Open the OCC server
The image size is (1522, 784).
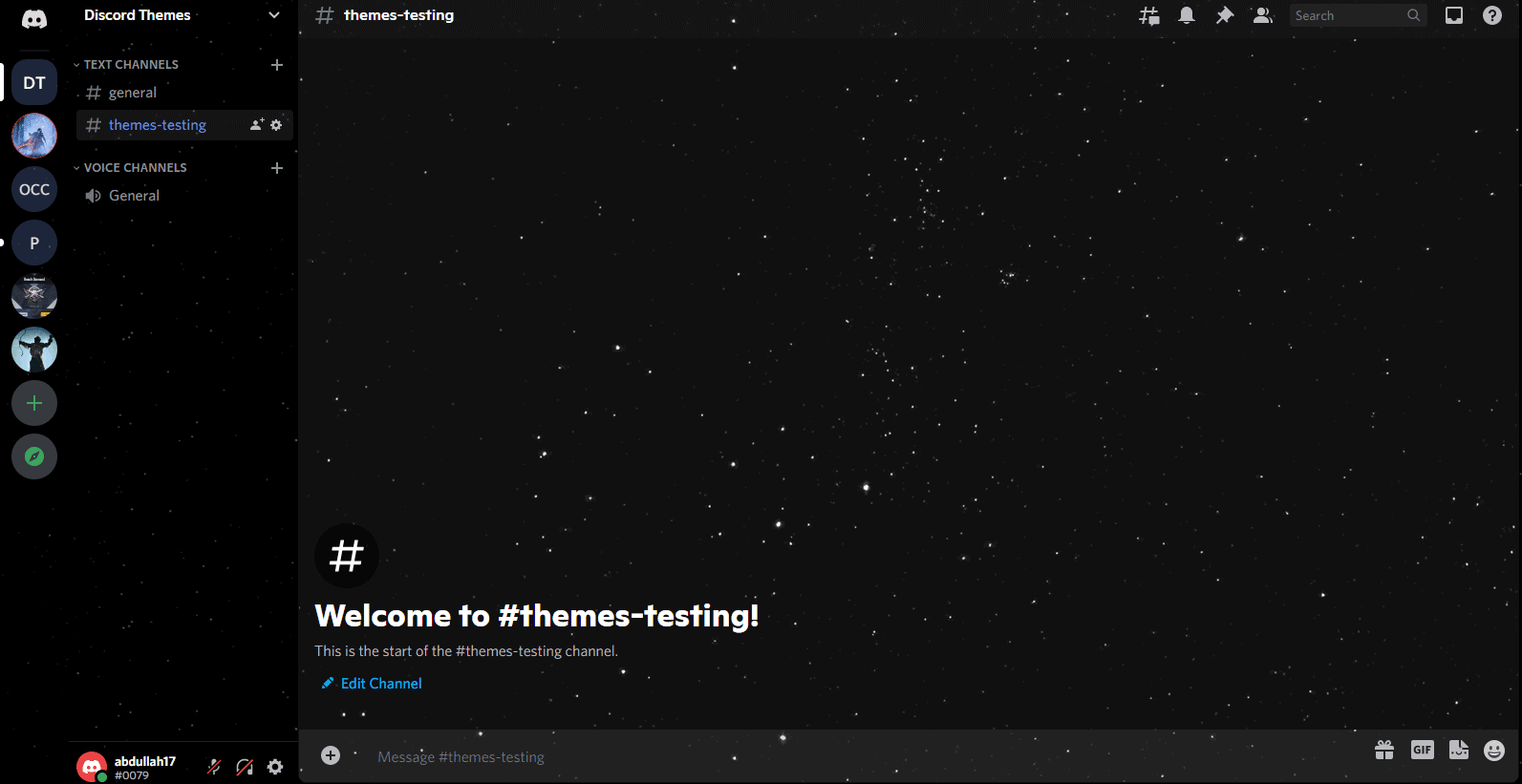pos(34,189)
